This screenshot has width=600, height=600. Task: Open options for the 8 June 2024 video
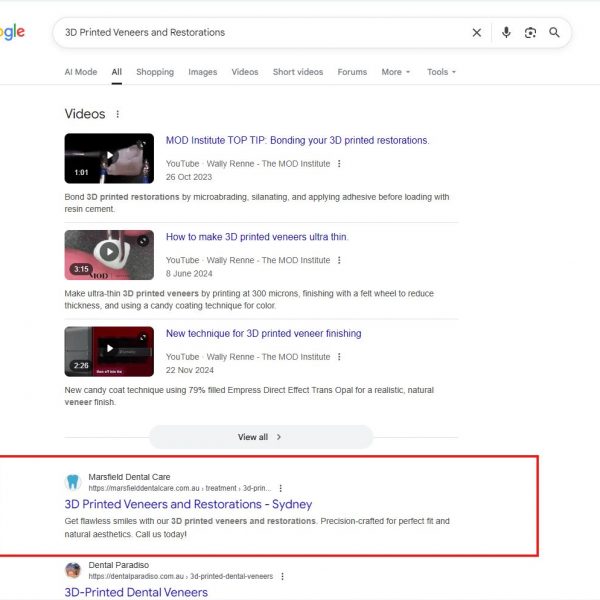coord(339,260)
